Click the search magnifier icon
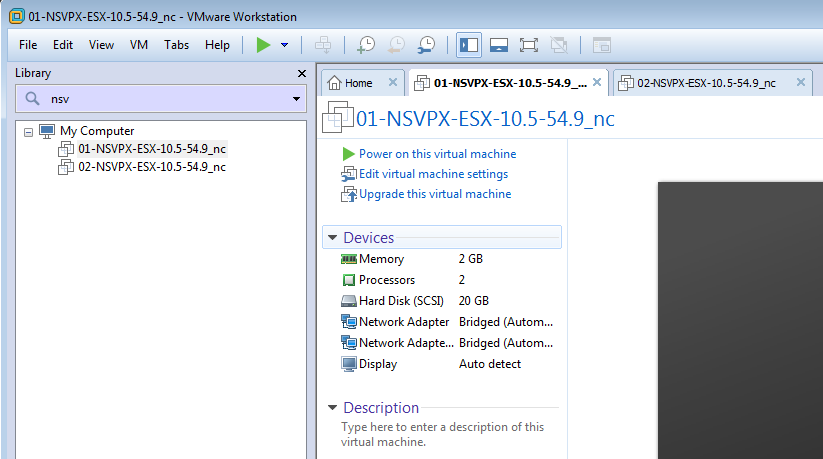Screen dimensions: 823x459 click(33, 99)
